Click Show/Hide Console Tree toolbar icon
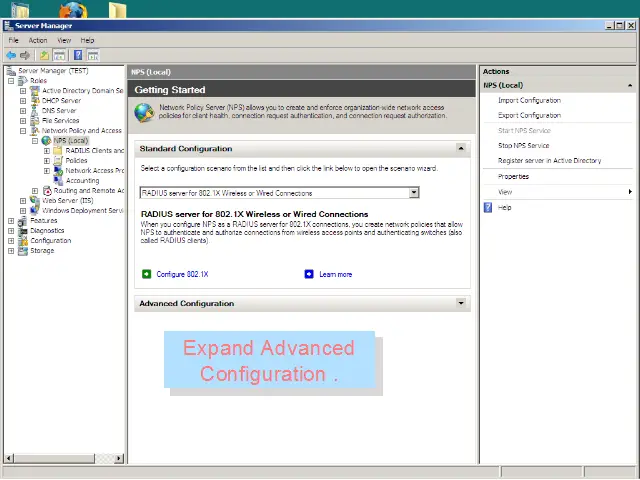 click(x=59, y=55)
